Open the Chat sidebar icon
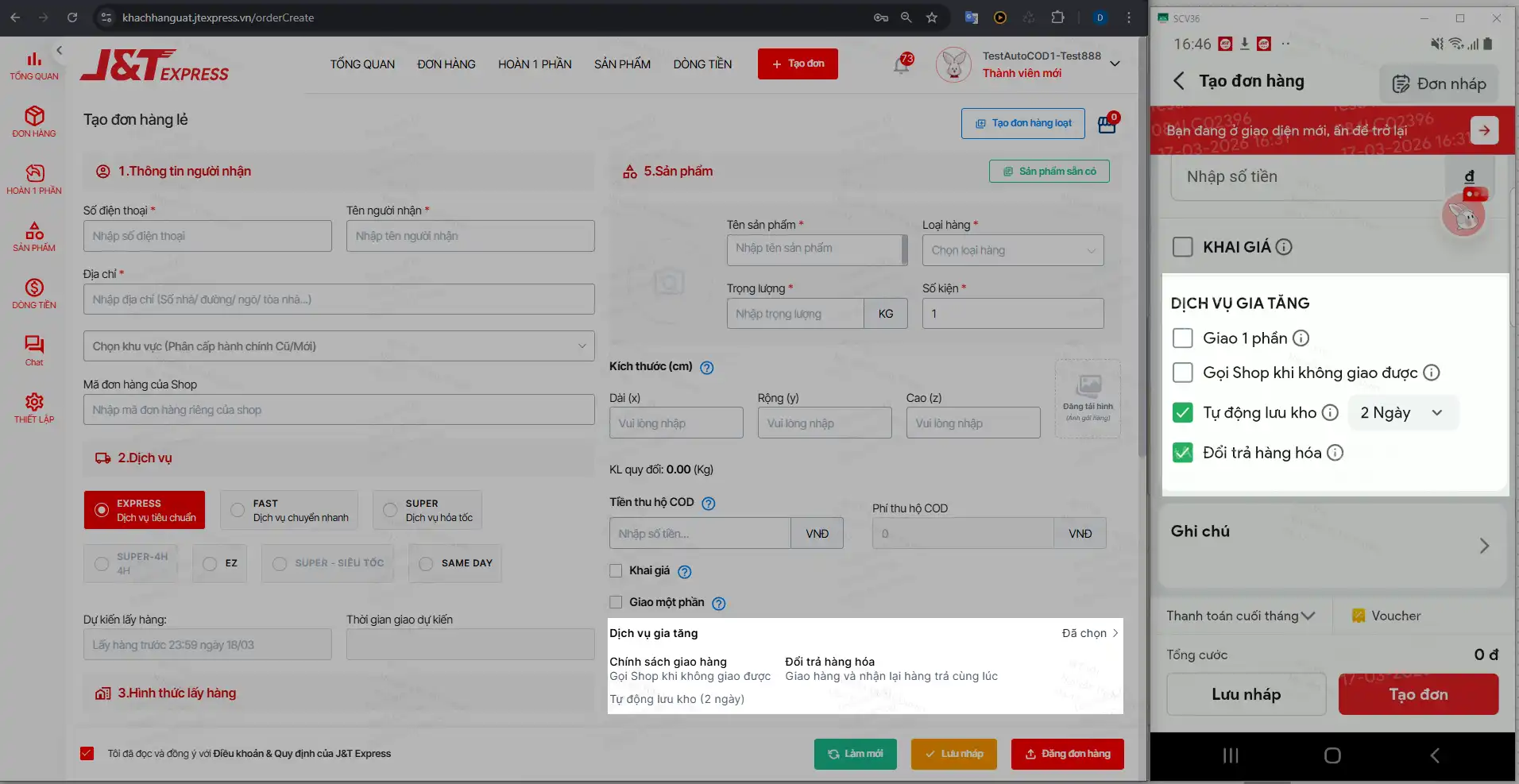Image resolution: width=1519 pixels, height=784 pixels. click(34, 350)
